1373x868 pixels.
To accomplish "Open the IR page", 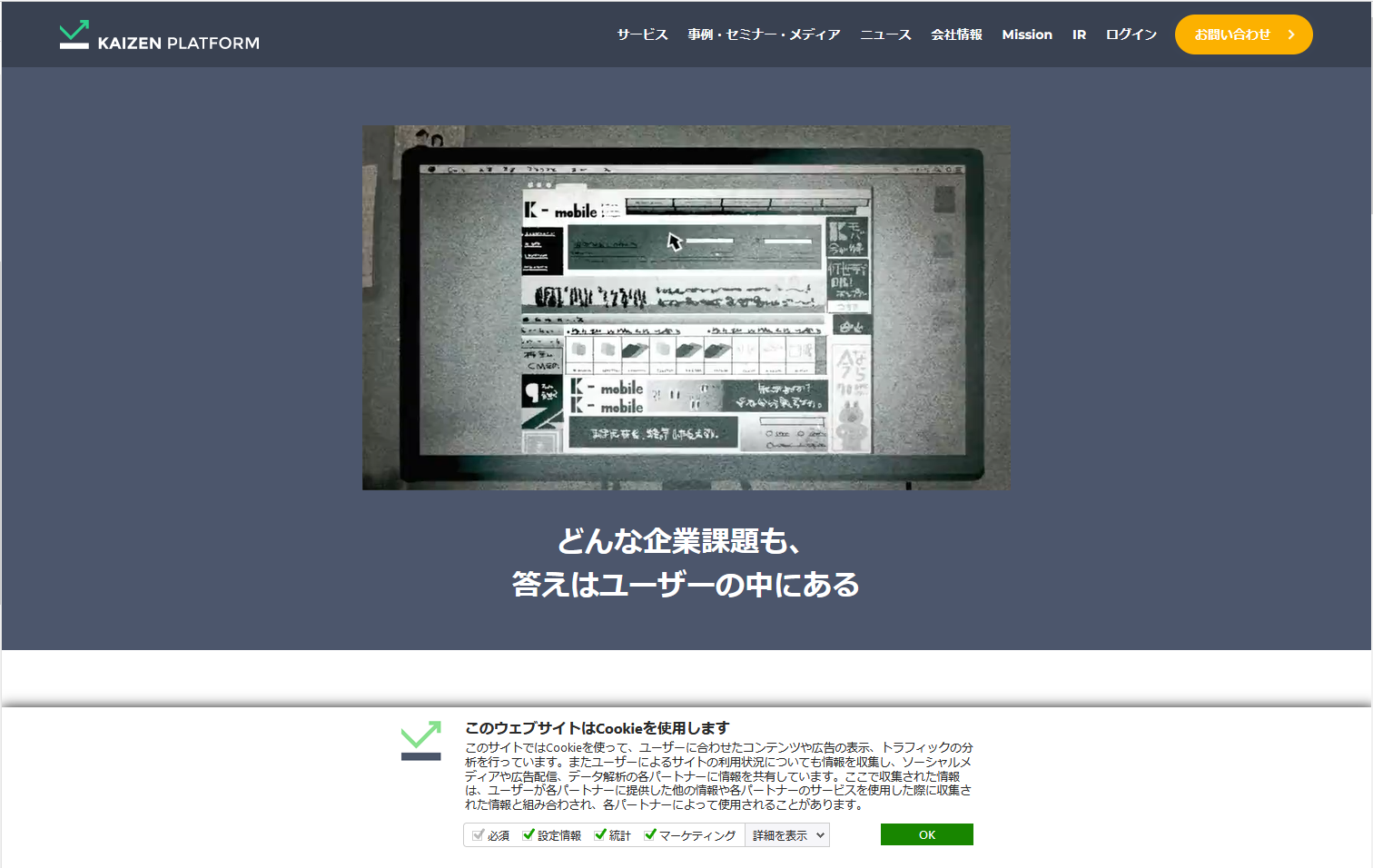I will (x=1079, y=35).
